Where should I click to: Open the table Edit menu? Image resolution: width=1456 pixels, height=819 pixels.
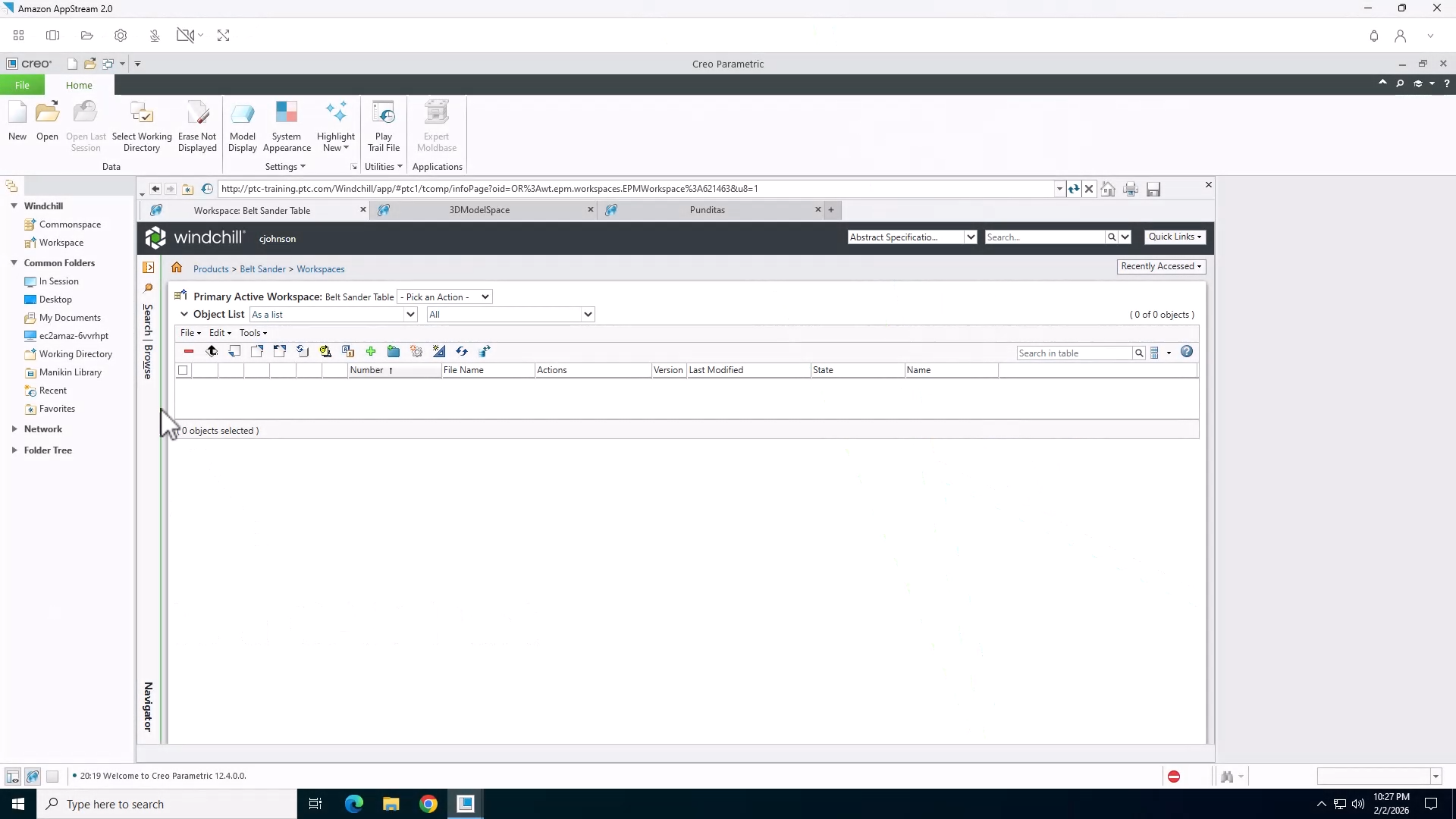[x=220, y=333]
